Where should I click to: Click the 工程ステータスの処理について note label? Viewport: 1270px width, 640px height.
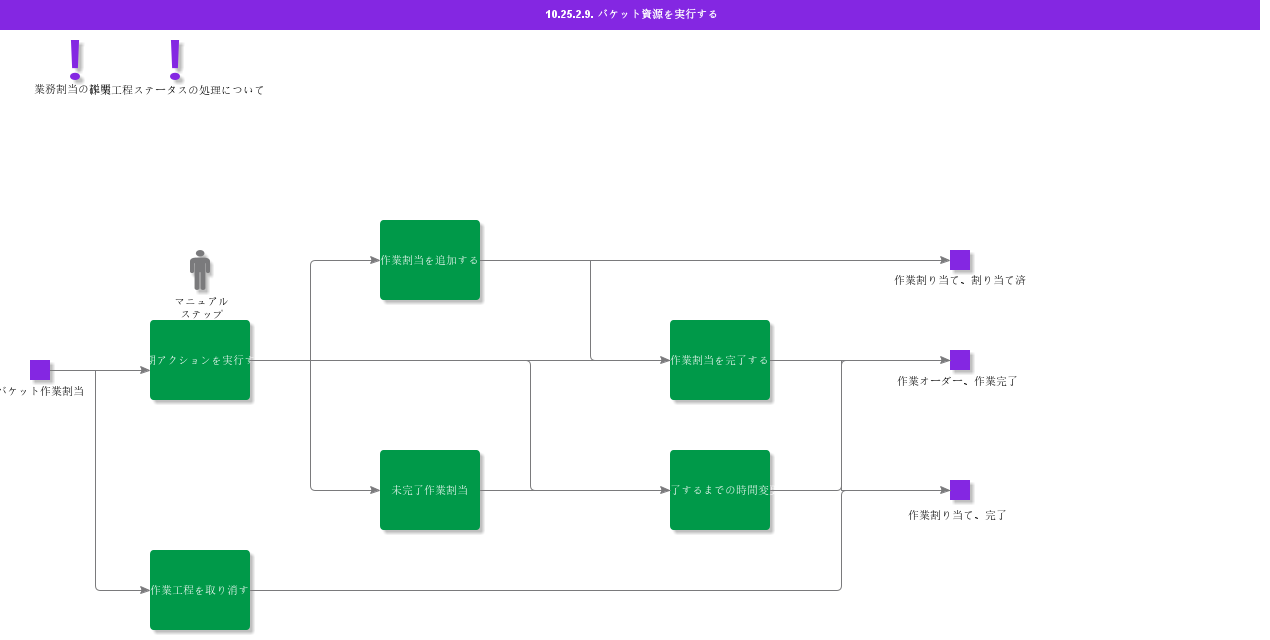(189, 90)
